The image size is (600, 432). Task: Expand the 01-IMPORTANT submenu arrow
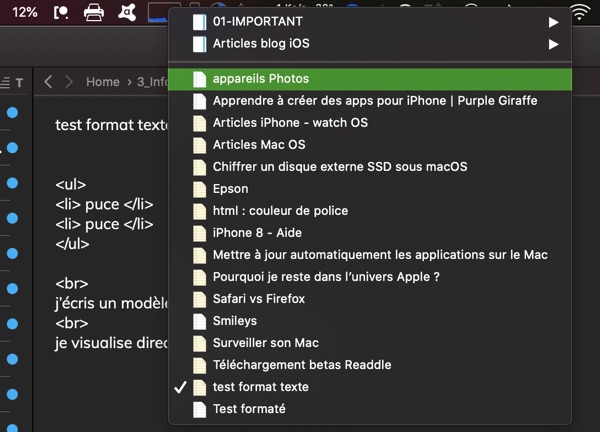pyautogui.click(x=554, y=22)
